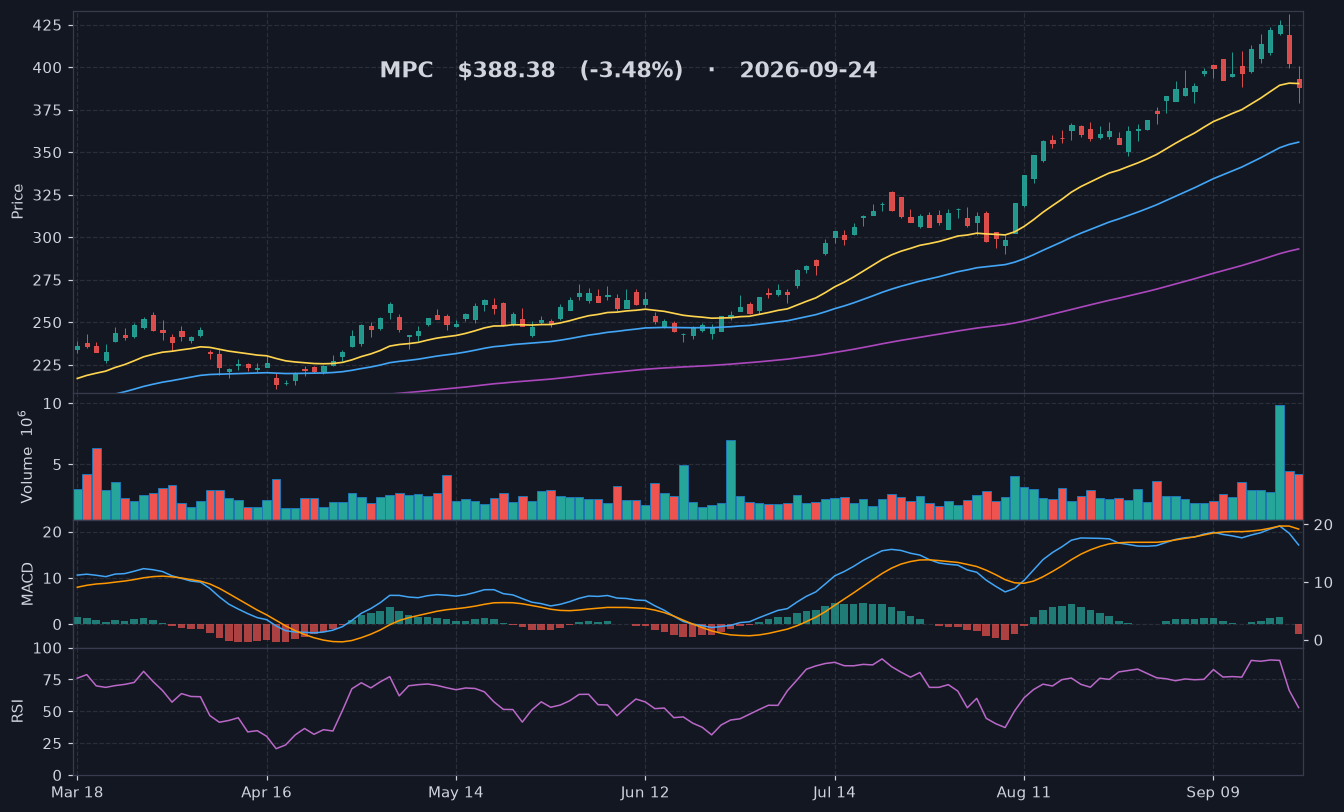Click the Apr 16 date axis label

pos(267,792)
